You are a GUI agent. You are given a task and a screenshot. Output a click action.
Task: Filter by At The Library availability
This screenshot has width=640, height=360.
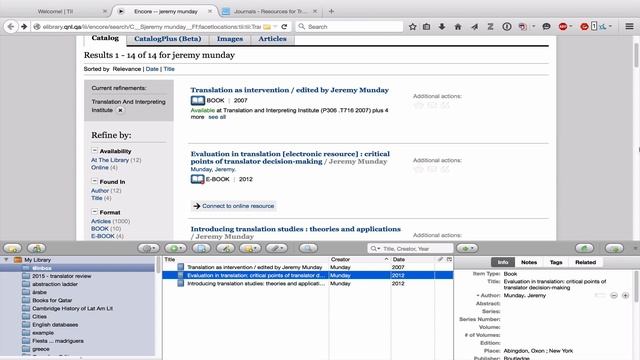(110, 160)
